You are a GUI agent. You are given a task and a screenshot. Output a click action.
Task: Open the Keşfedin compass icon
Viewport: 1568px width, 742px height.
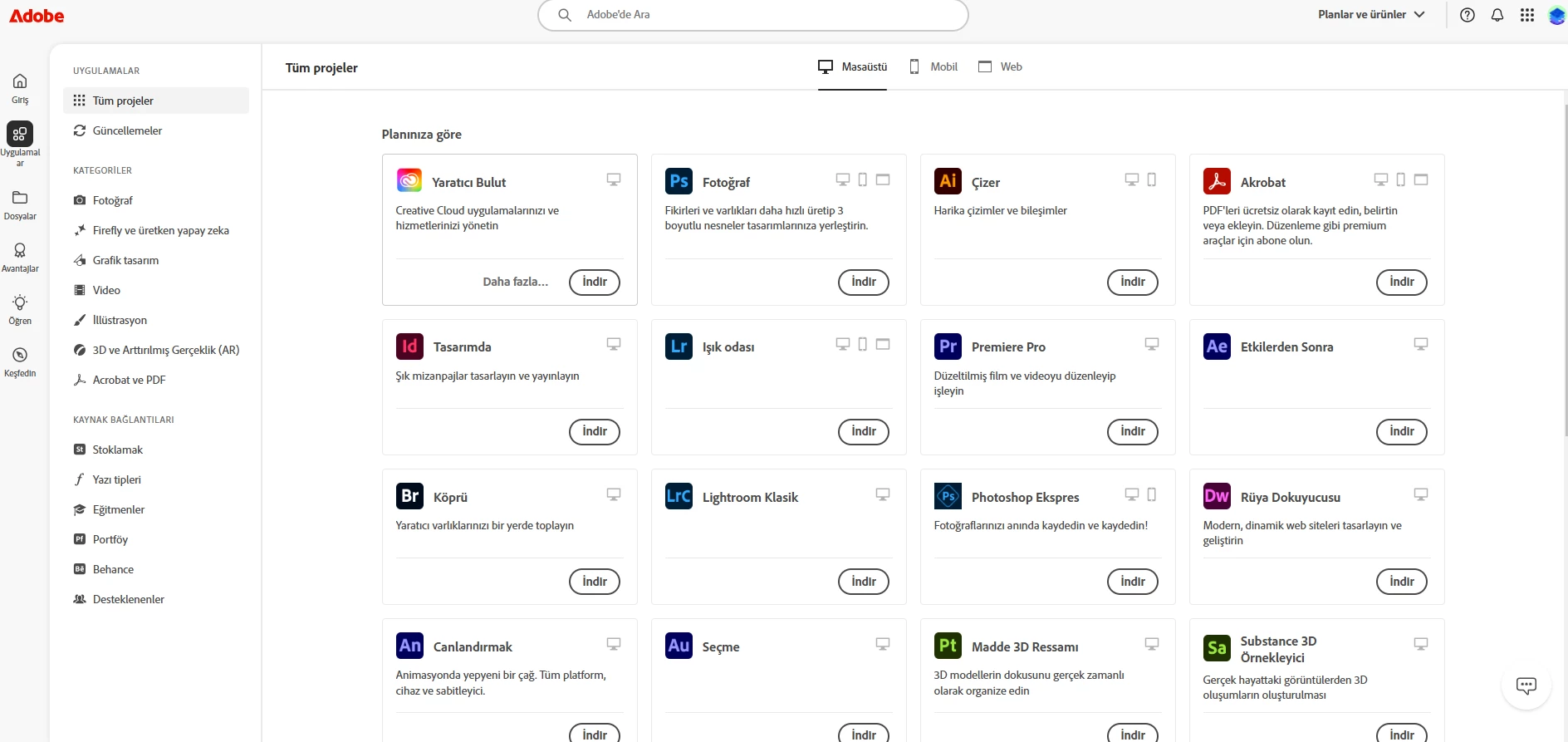20,355
